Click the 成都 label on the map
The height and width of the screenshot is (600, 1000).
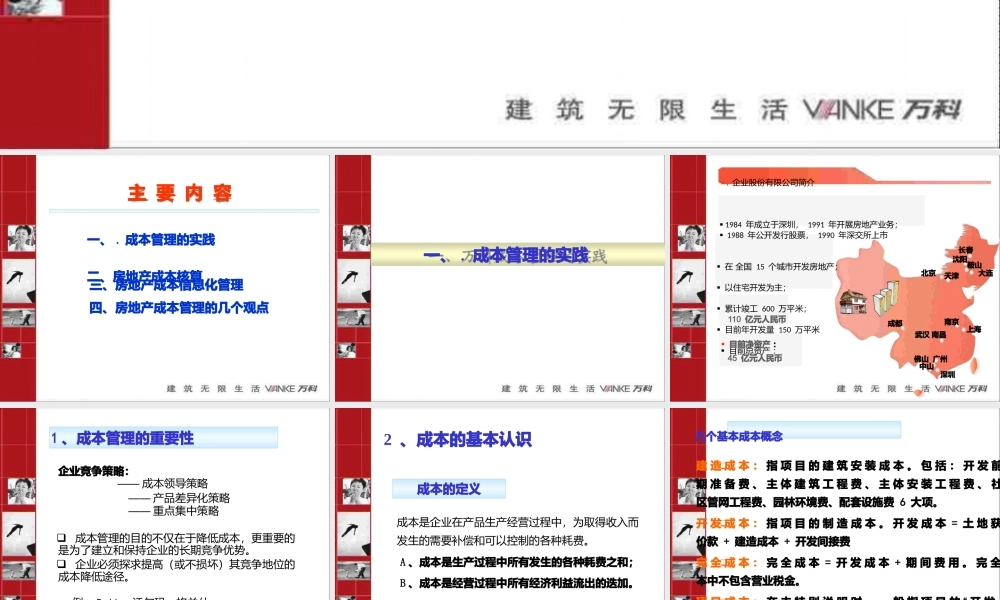pos(895,324)
